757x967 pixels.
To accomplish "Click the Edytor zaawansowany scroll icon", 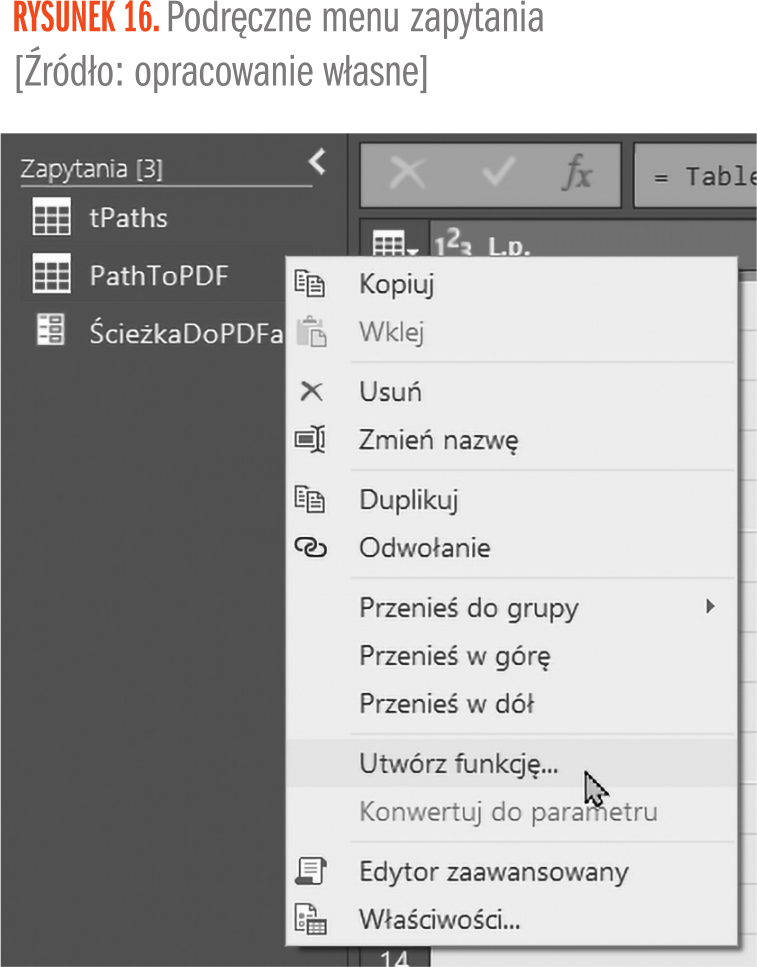I will [310, 871].
